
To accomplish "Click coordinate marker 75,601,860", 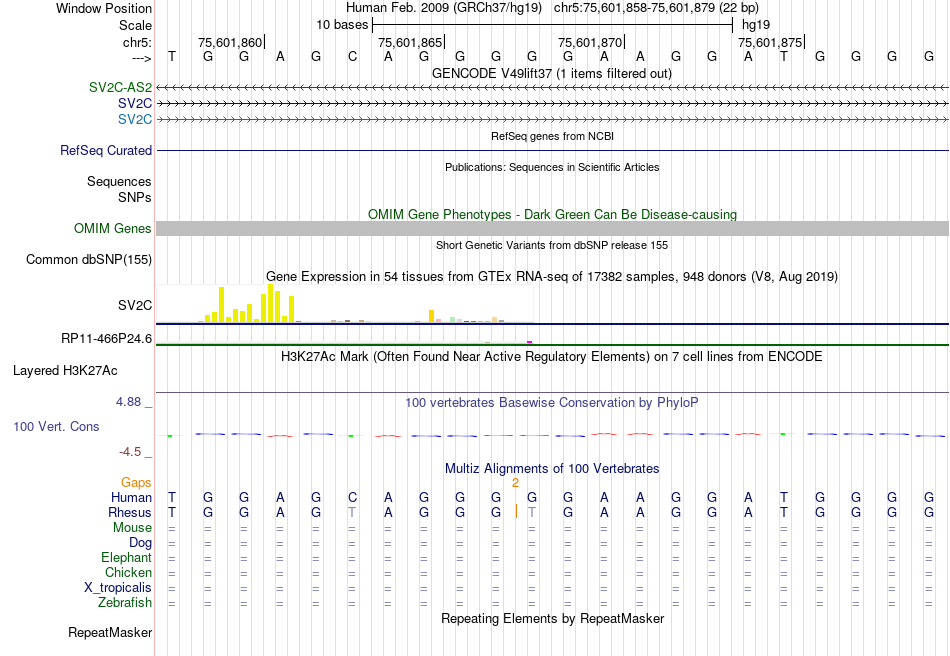I will coord(230,42).
